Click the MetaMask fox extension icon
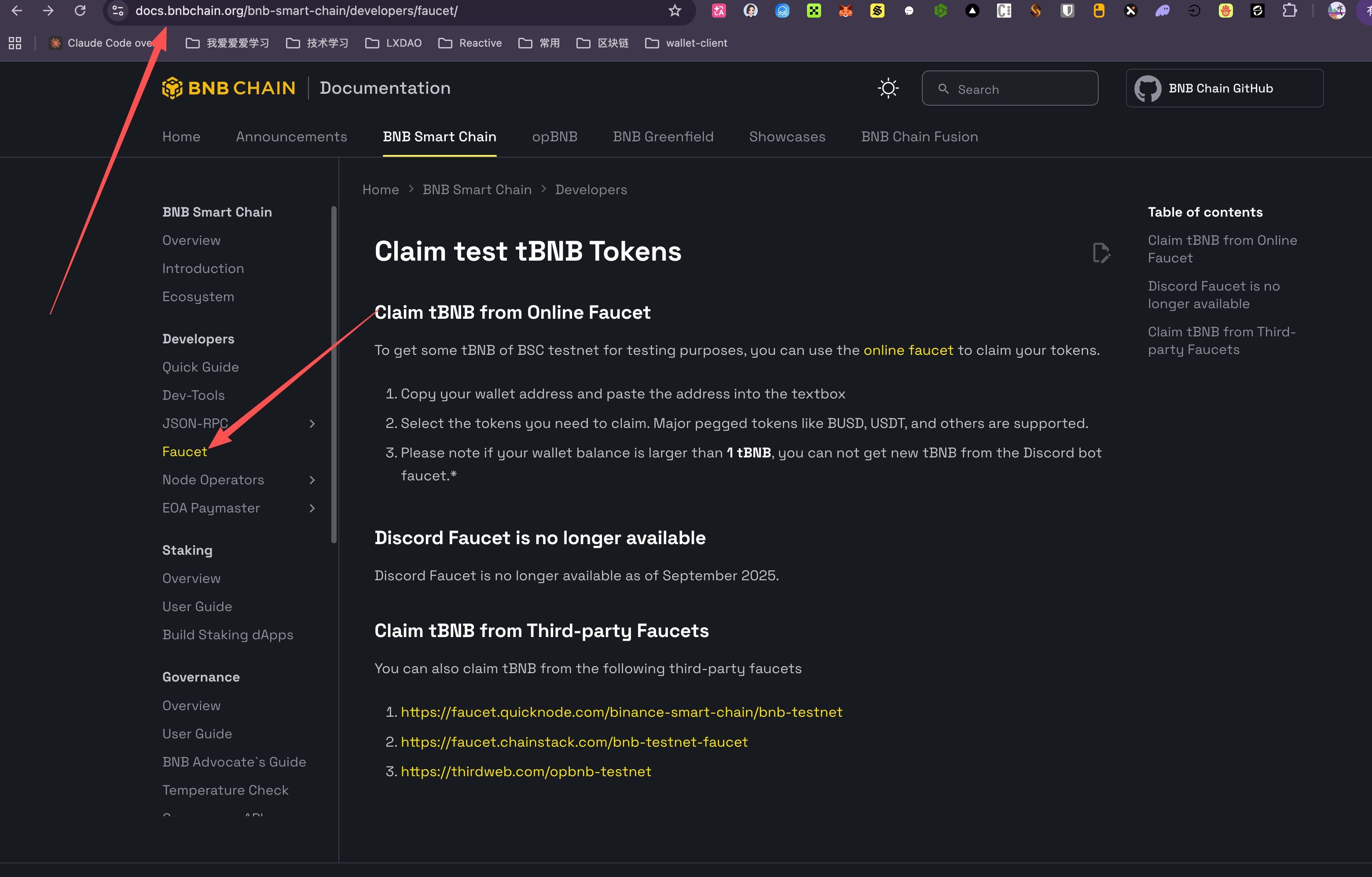1372x877 pixels. click(846, 11)
